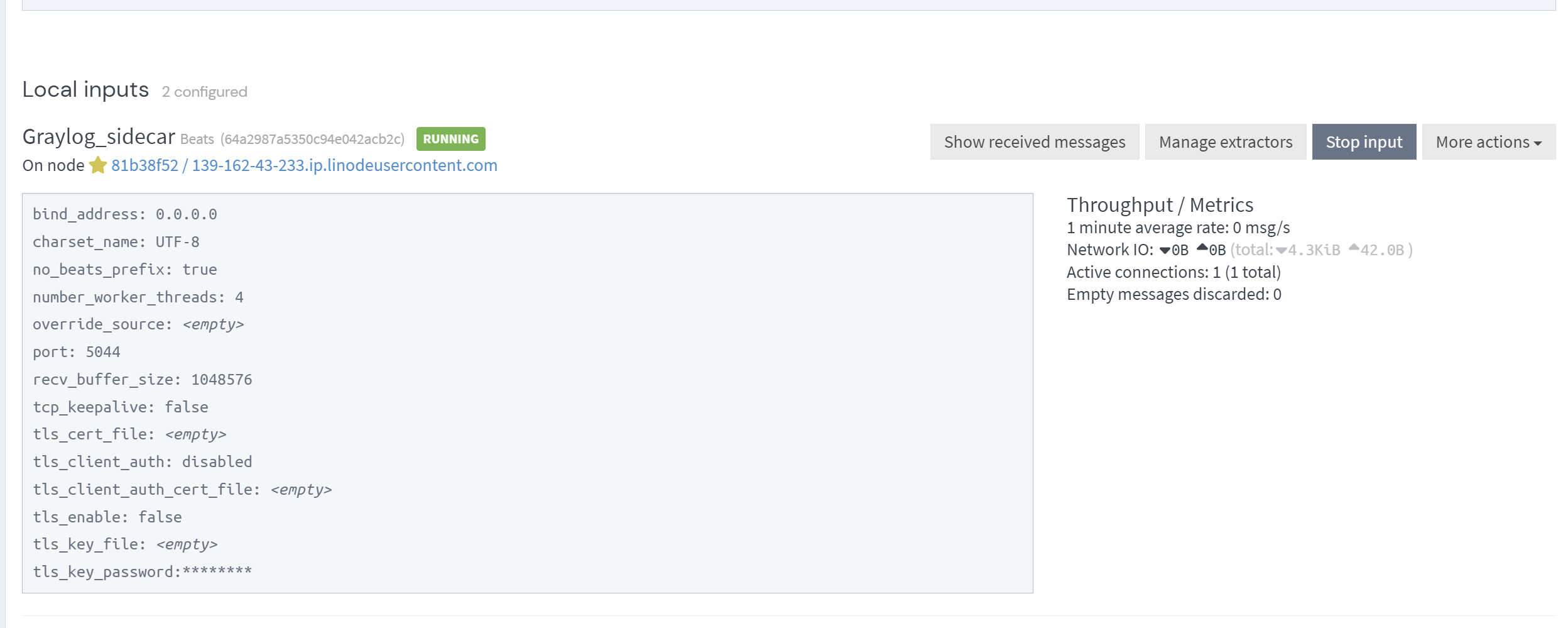This screenshot has height=628, width=1568.
Task: Click the total download arrow near 4.3KiB
Action: [1281, 250]
